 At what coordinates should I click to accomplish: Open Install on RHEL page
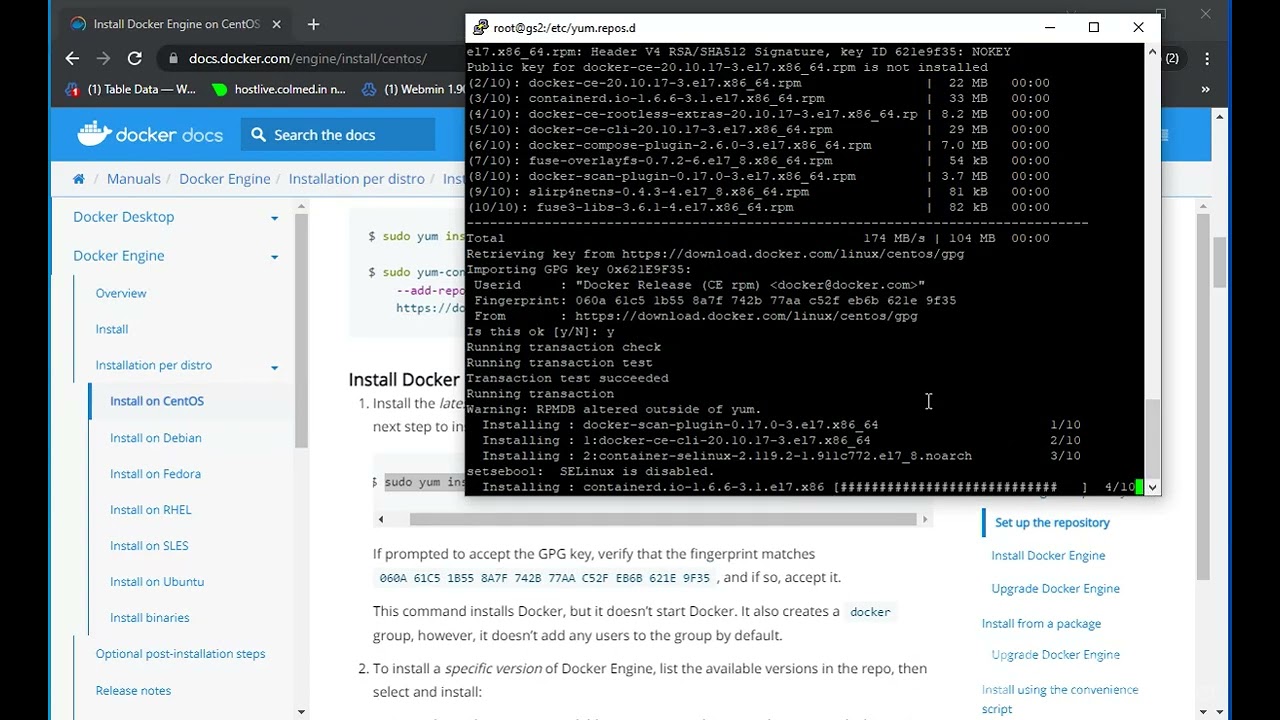(x=150, y=510)
